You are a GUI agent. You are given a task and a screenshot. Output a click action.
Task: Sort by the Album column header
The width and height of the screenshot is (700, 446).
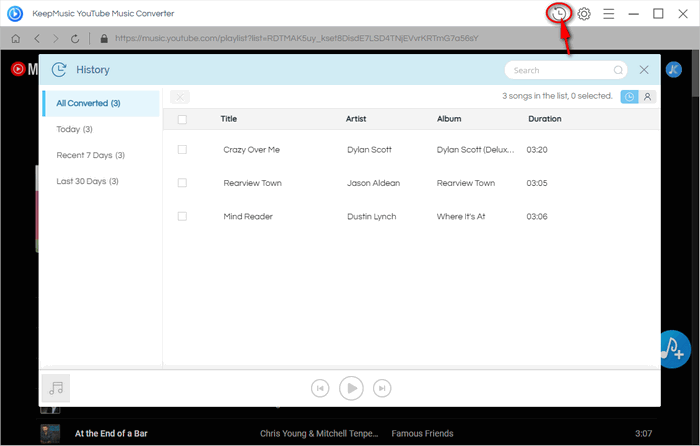(449, 119)
